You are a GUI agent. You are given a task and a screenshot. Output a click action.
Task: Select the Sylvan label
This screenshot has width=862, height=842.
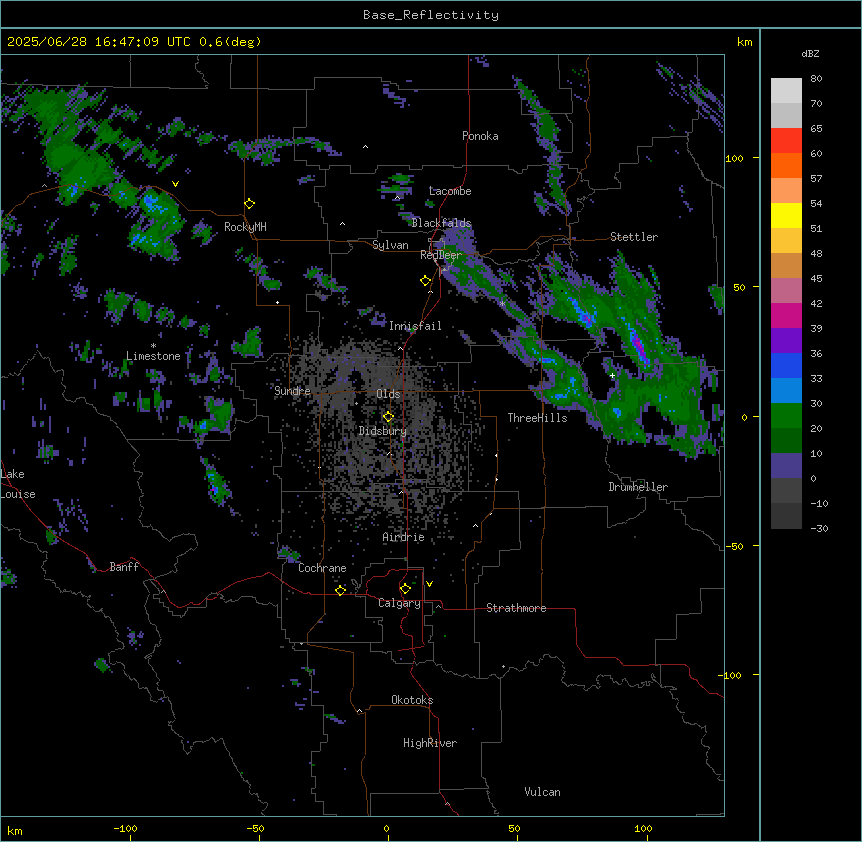390,245
